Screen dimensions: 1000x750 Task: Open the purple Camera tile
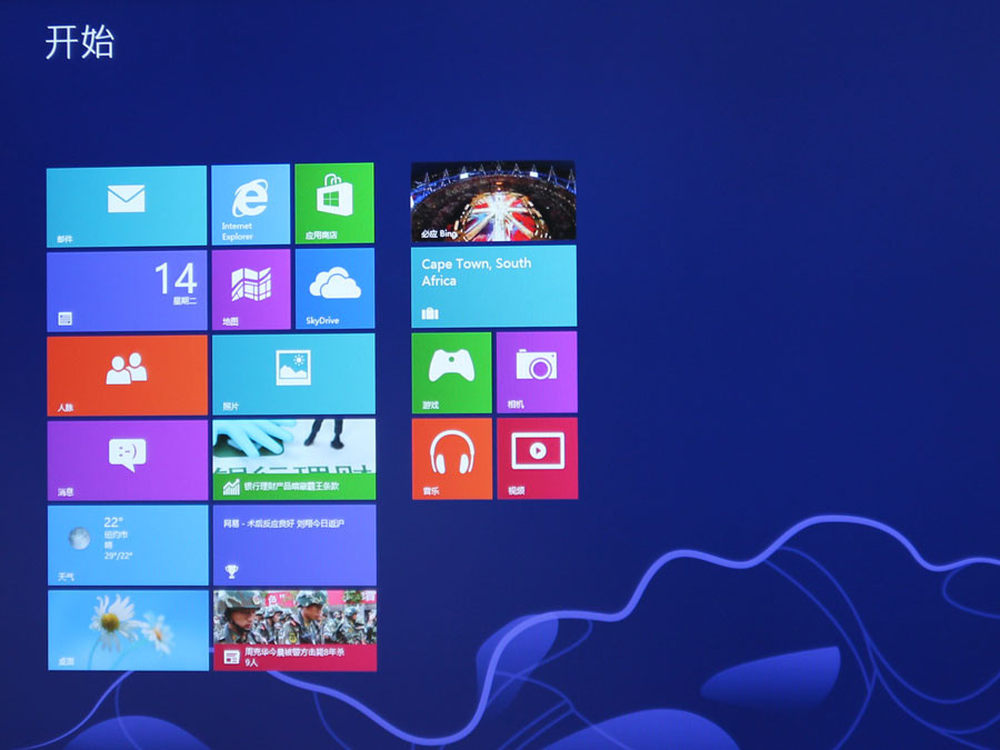[x=536, y=372]
